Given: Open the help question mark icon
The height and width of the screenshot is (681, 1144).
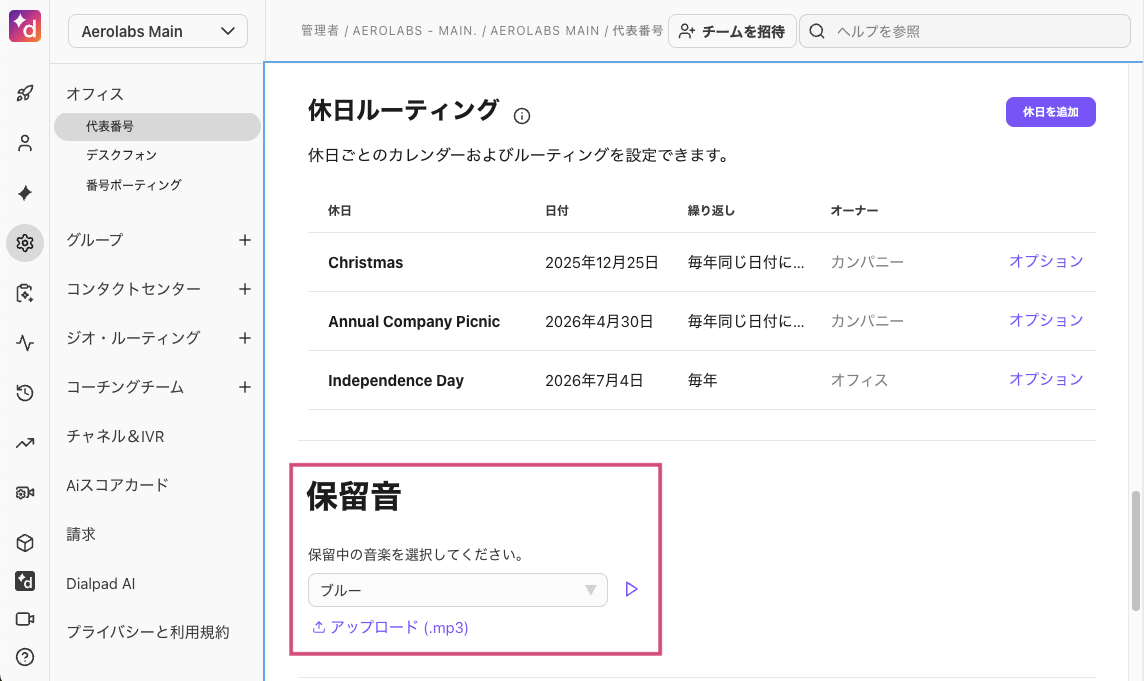Looking at the screenshot, I should click(x=25, y=657).
